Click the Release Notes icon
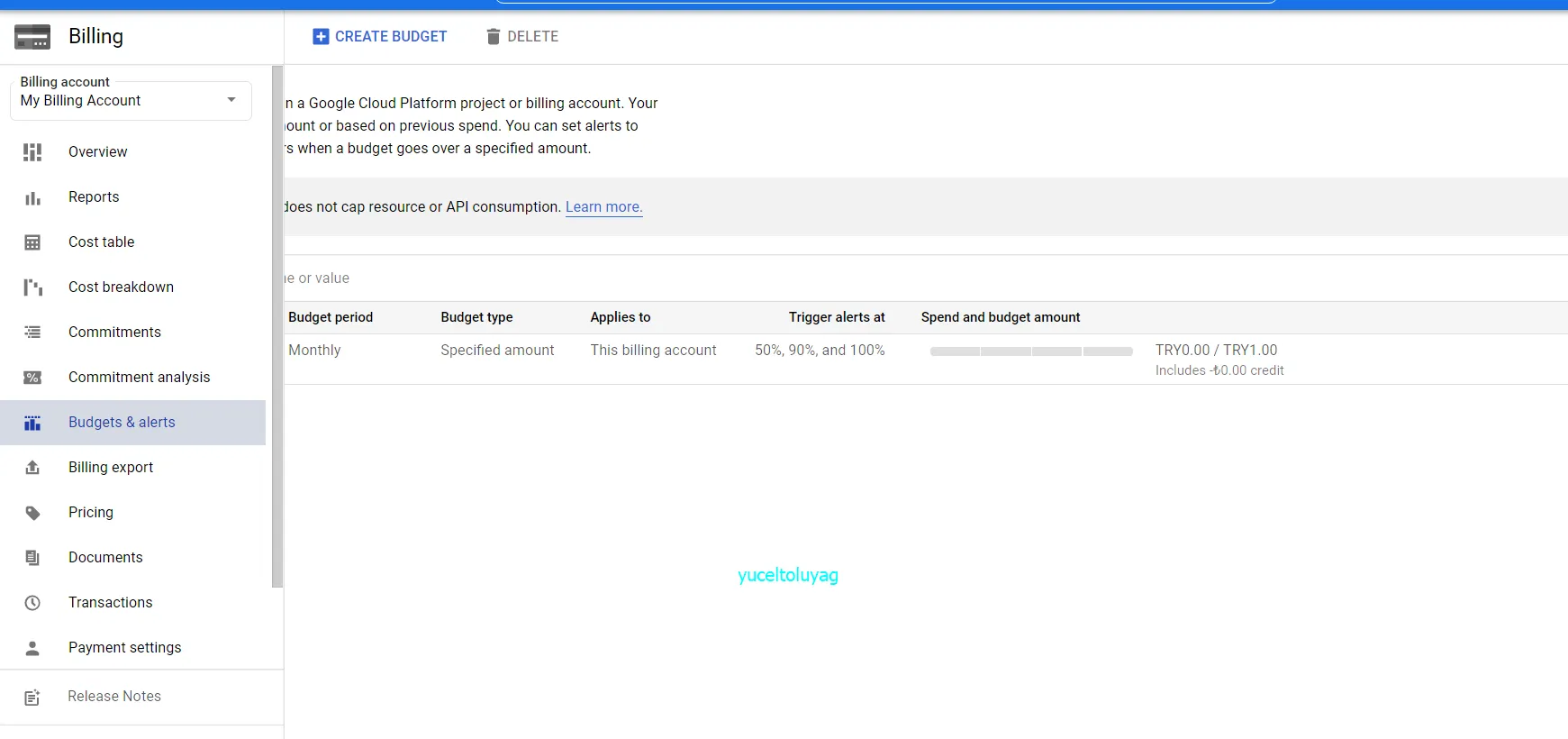Screen dimensions: 1568x739 (32, 697)
